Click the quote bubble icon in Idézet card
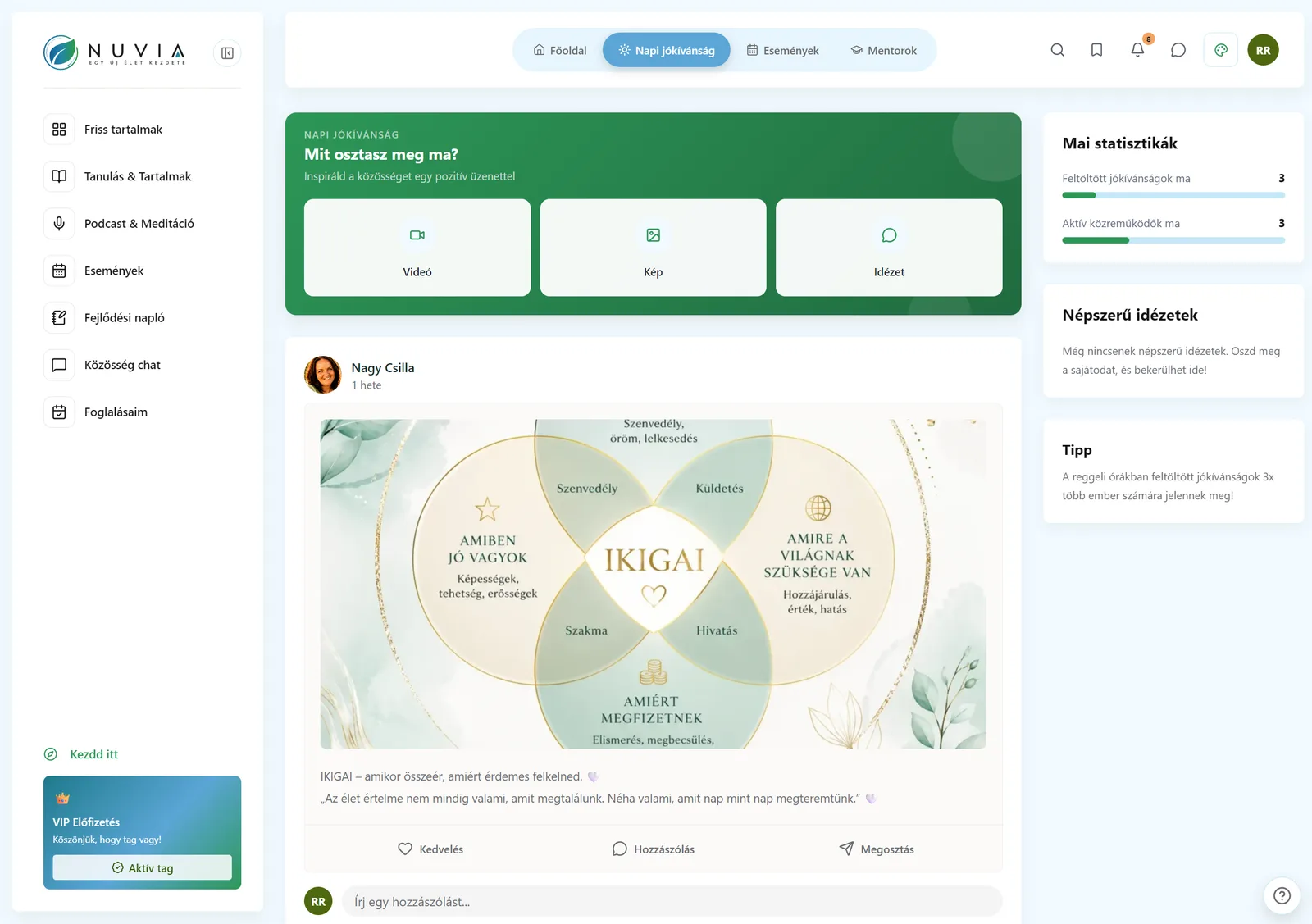1312x924 pixels. pyautogui.click(x=889, y=235)
